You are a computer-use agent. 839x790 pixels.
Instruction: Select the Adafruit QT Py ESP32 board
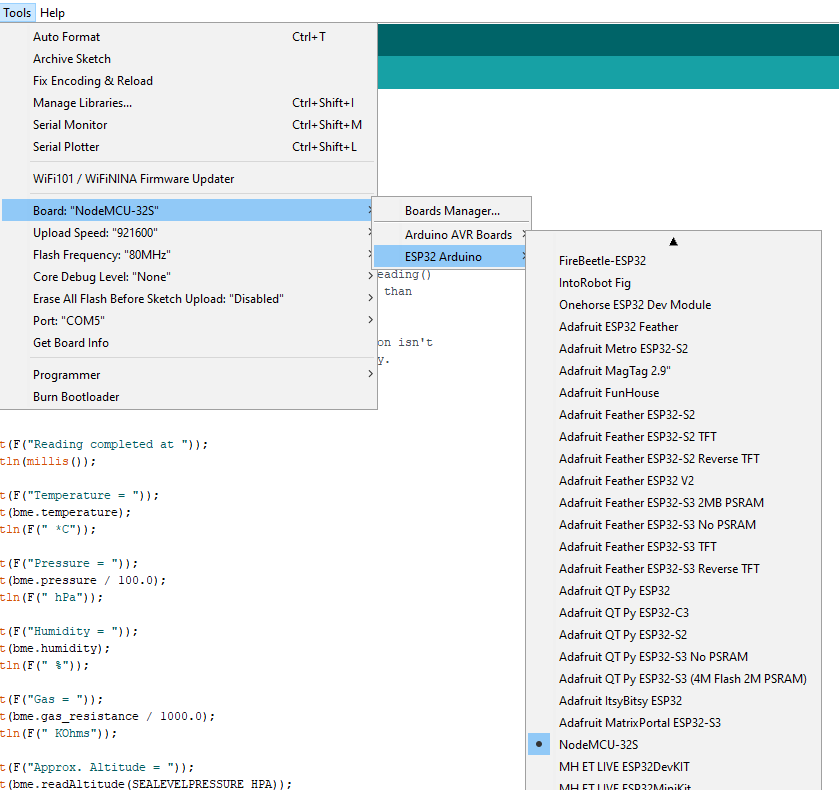point(674,590)
